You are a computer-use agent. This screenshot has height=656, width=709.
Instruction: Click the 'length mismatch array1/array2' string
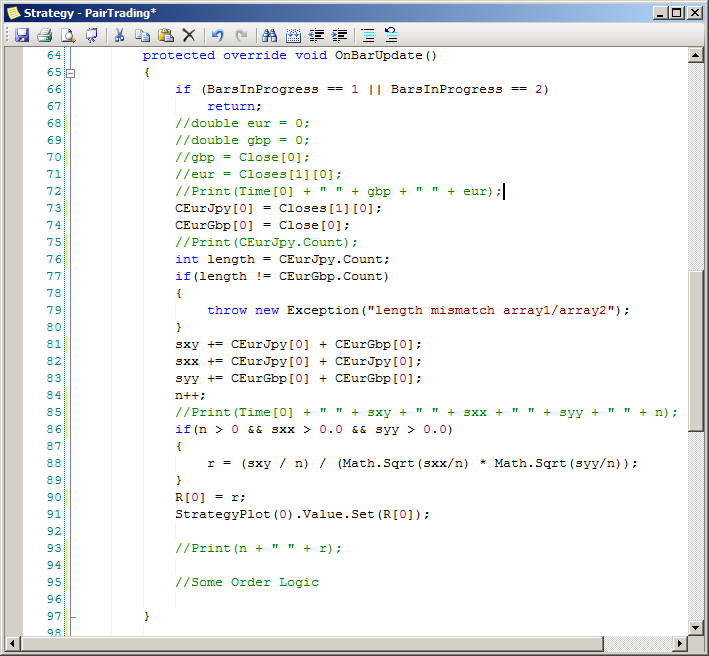(x=491, y=311)
